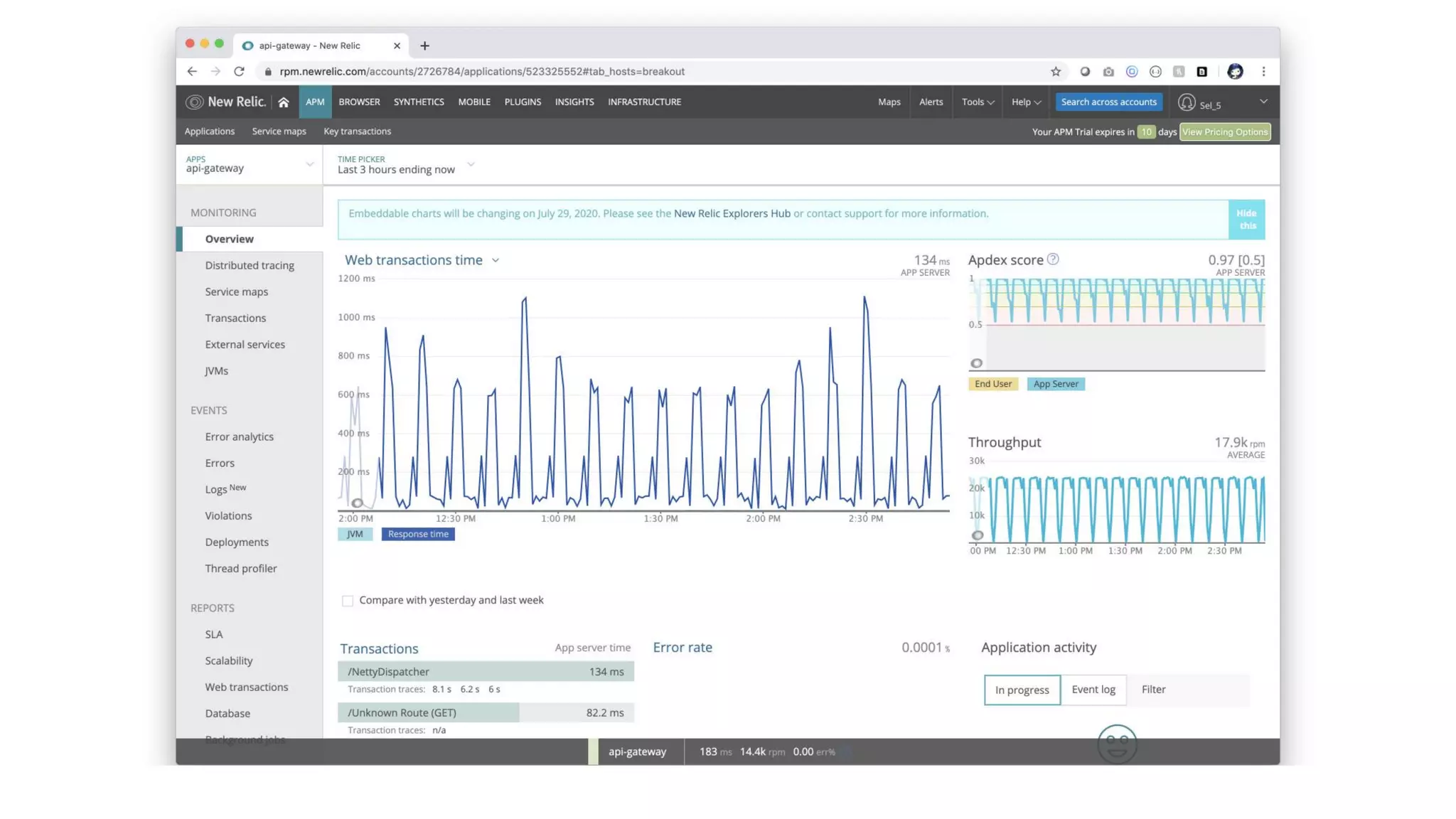Toggle the JVM legend on the chart

pyautogui.click(x=355, y=534)
